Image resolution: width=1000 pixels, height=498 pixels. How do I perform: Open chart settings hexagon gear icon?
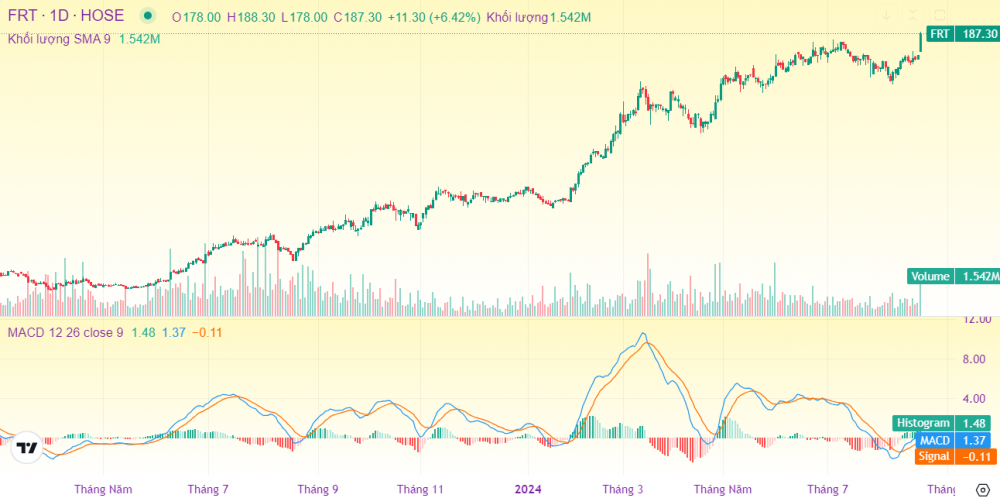click(983, 489)
